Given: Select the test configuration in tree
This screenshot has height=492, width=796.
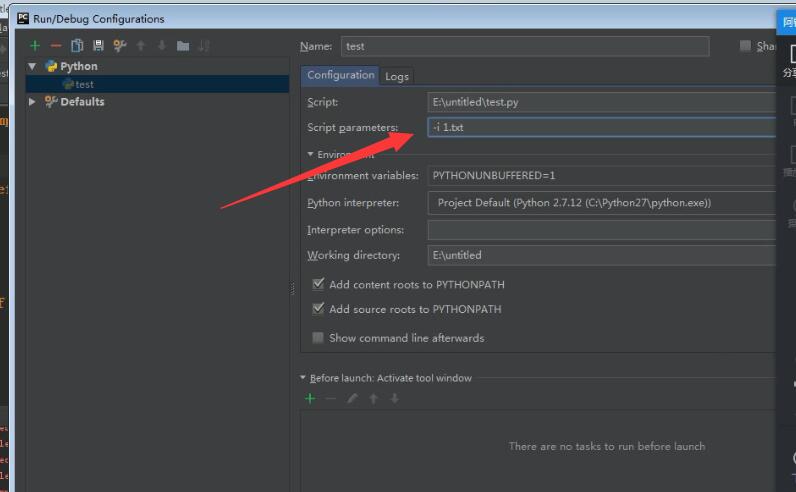Looking at the screenshot, I should 157,84.
